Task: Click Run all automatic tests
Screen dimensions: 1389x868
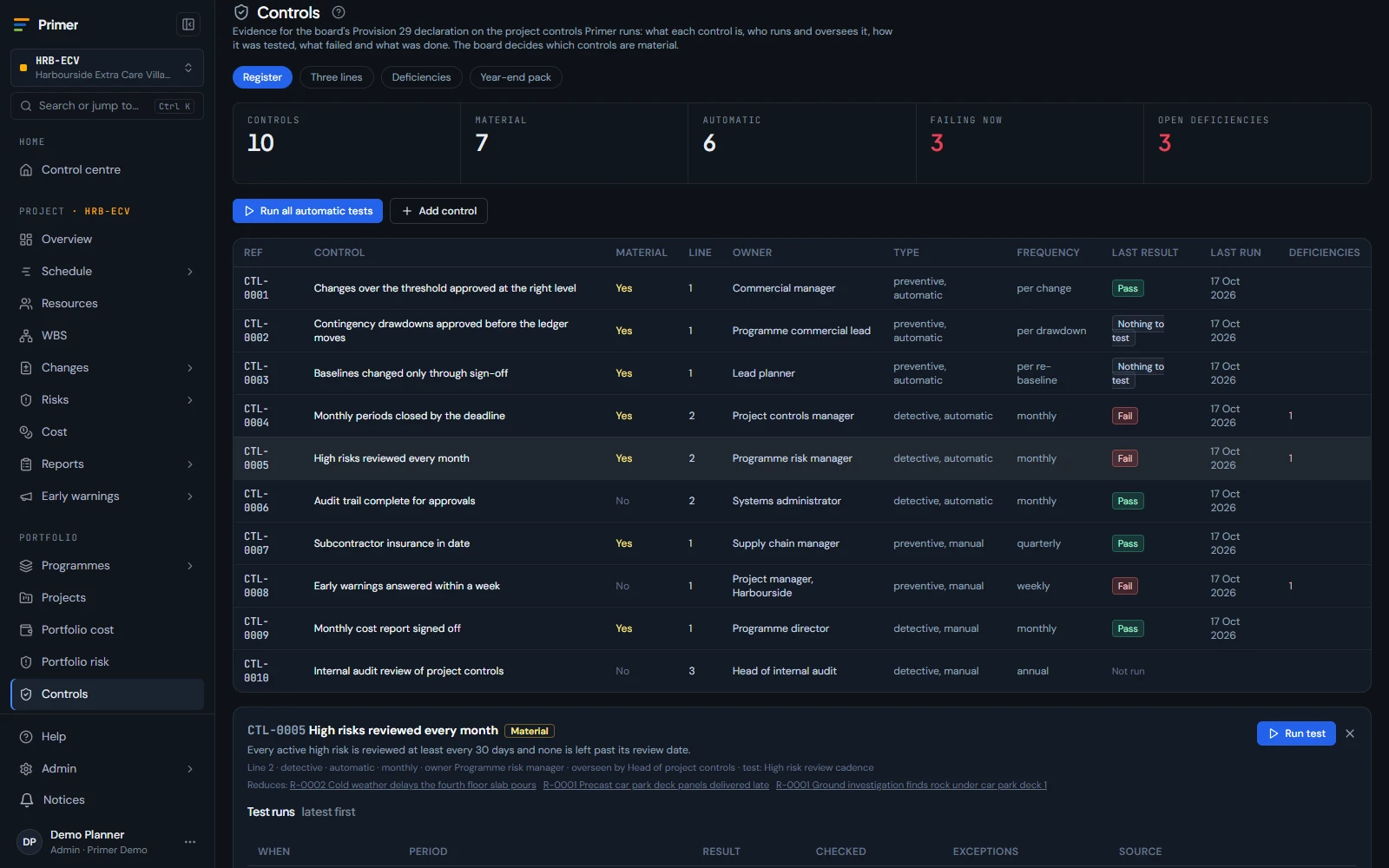Action: pos(307,211)
